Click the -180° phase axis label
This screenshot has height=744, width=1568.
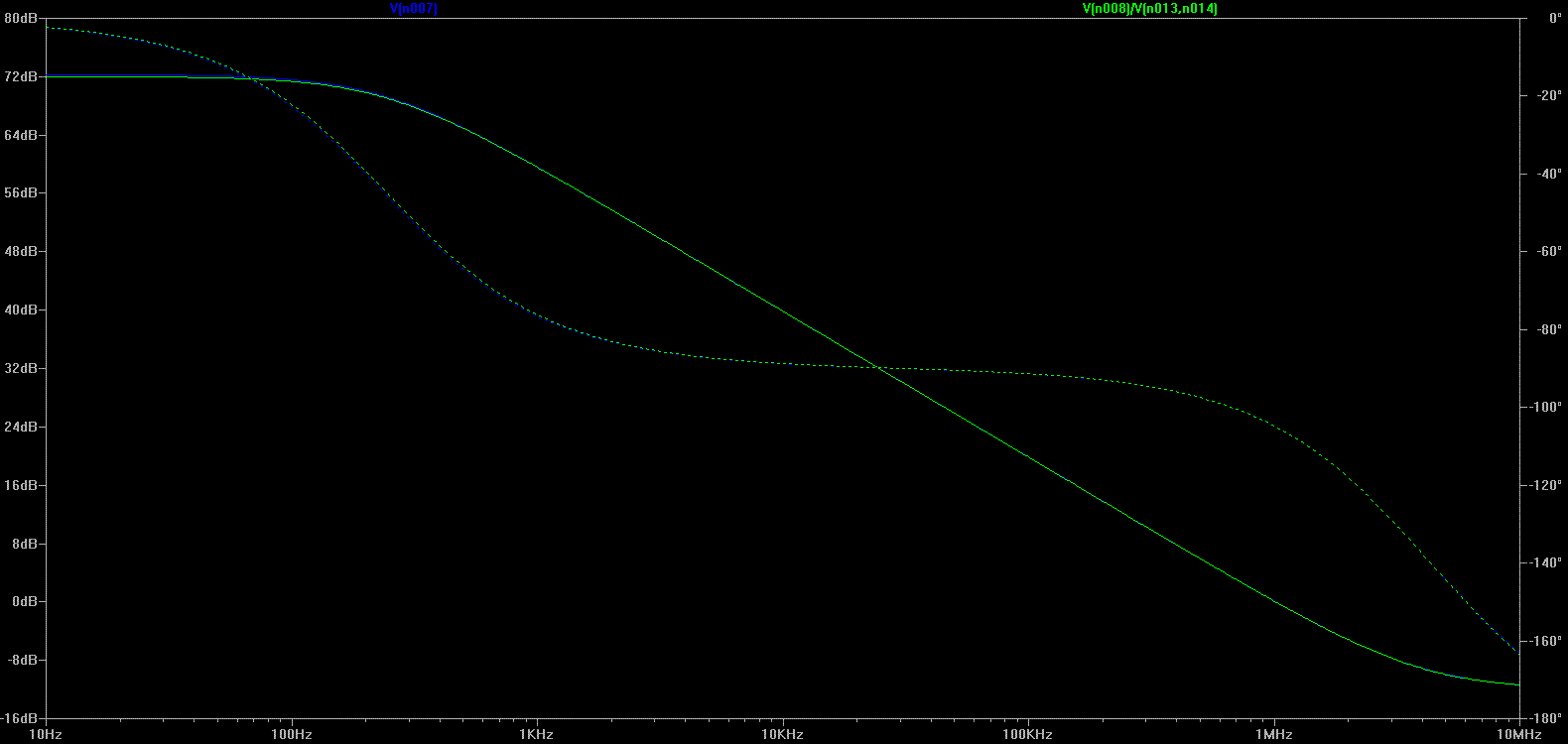[x=1545, y=718]
